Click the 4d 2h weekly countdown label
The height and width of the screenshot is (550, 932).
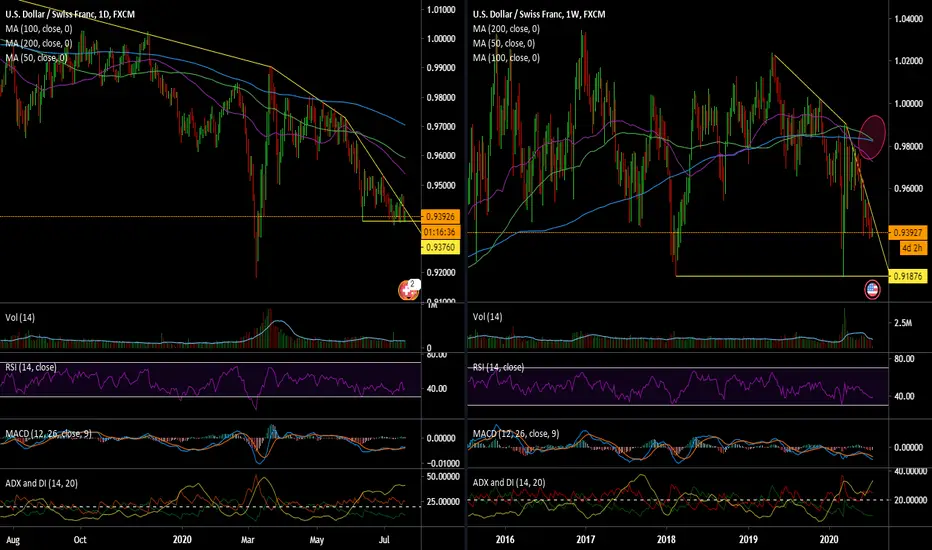(912, 248)
